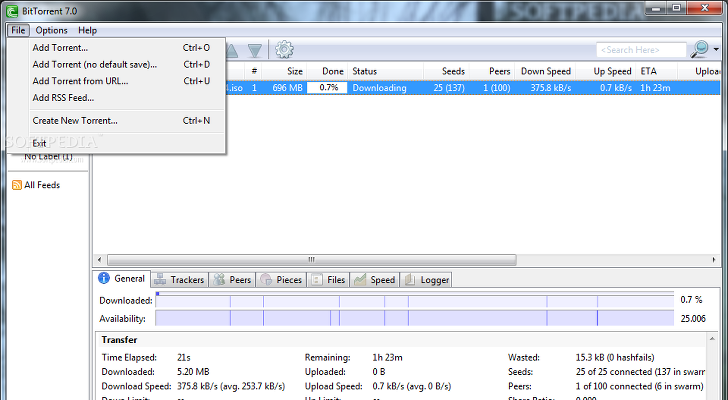The height and width of the screenshot is (400, 728).
Task: Open the Speed graph tab
Action: coord(375,280)
